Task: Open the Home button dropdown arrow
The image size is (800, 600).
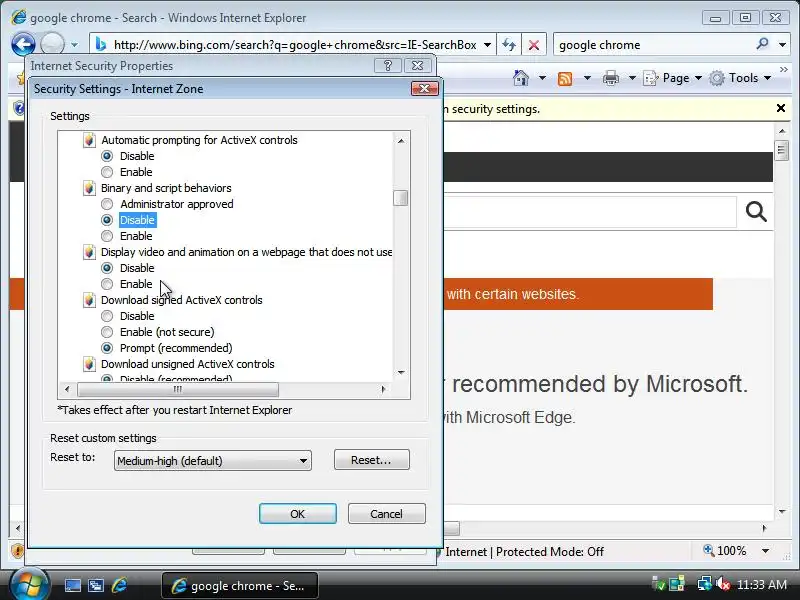Action: tap(542, 78)
